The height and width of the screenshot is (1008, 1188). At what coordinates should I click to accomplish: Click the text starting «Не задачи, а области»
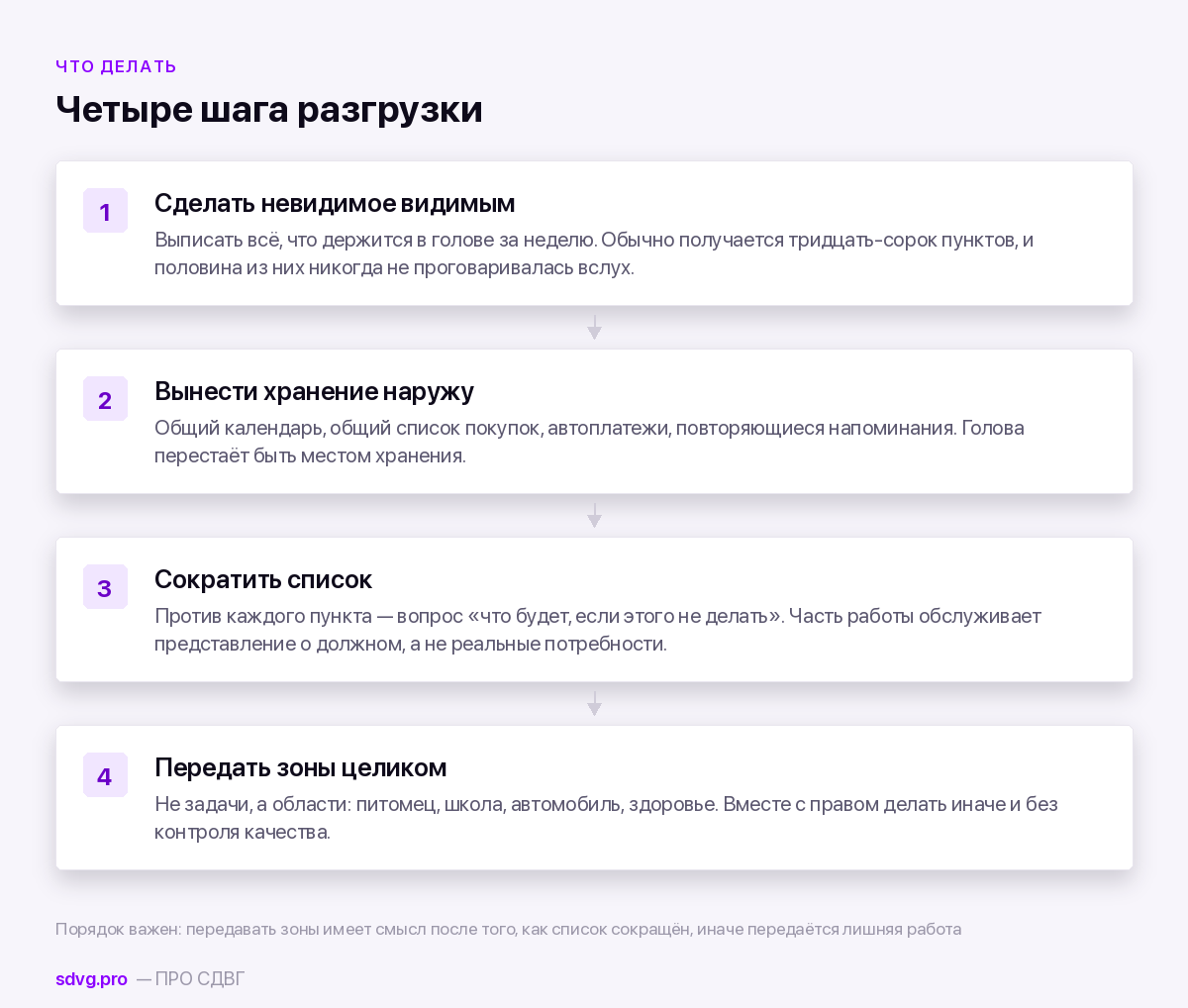click(606, 818)
